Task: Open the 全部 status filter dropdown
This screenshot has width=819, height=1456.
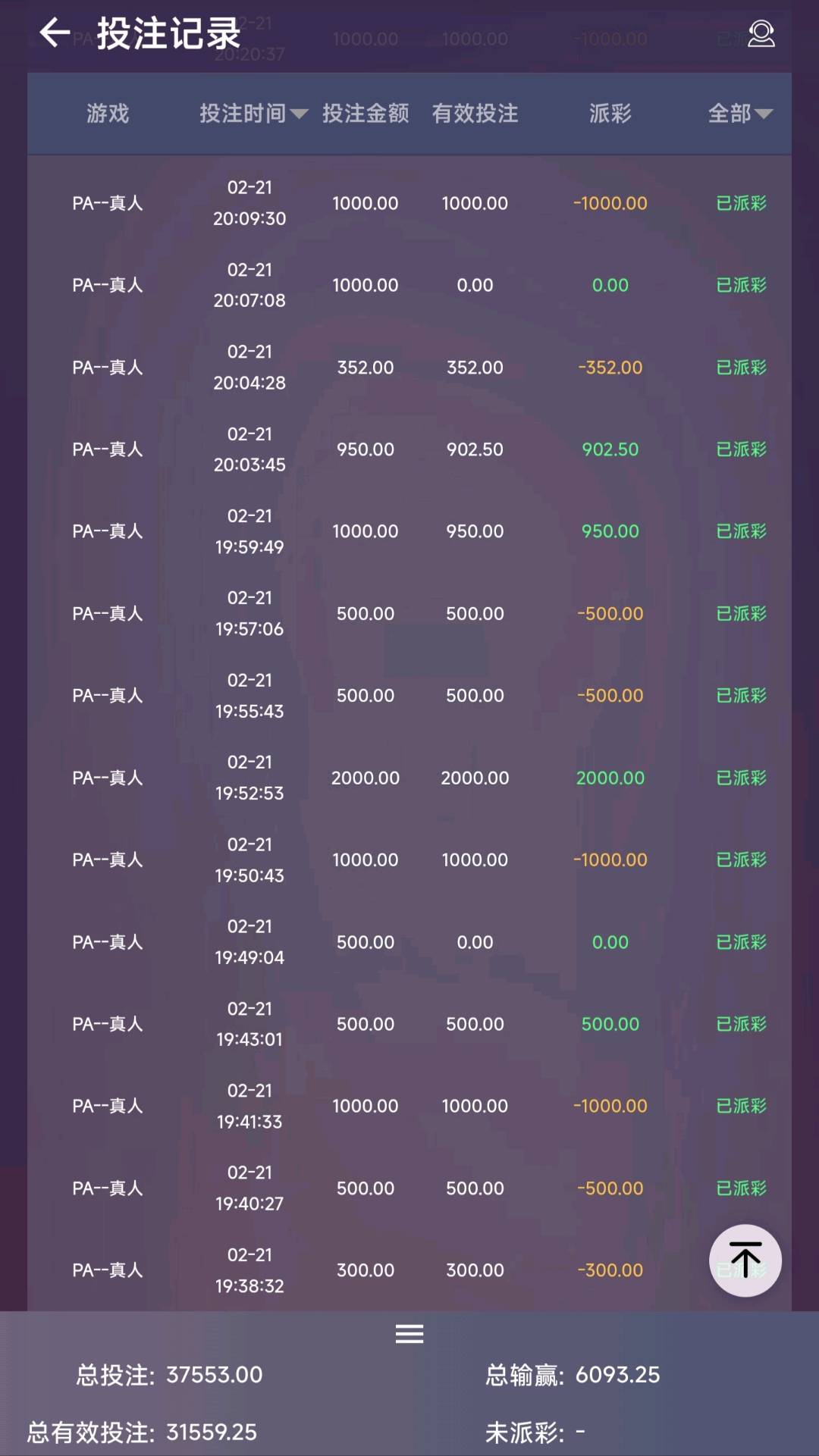Action: tap(740, 114)
